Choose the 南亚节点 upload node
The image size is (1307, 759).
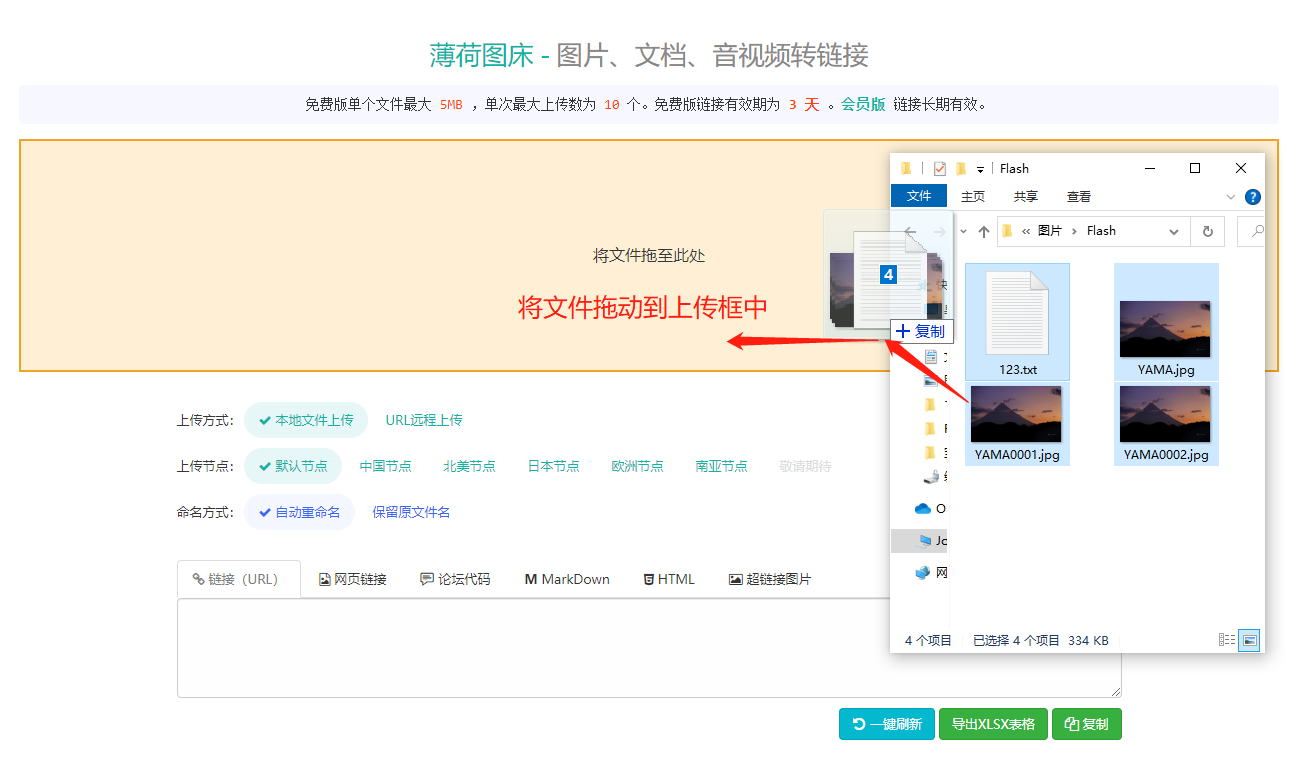pos(722,466)
